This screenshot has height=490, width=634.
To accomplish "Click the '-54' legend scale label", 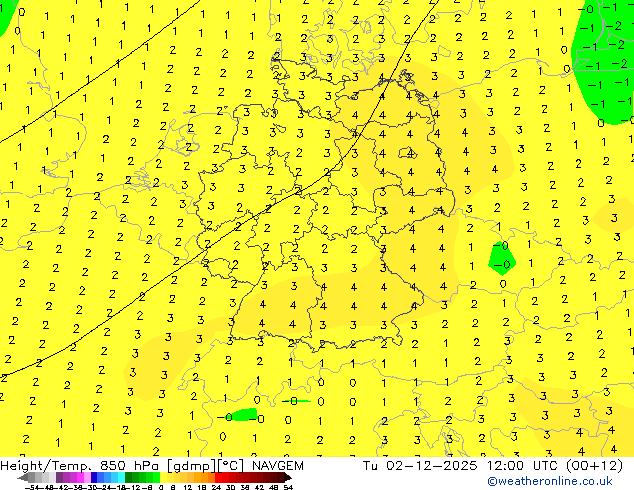I will pos(32,487).
